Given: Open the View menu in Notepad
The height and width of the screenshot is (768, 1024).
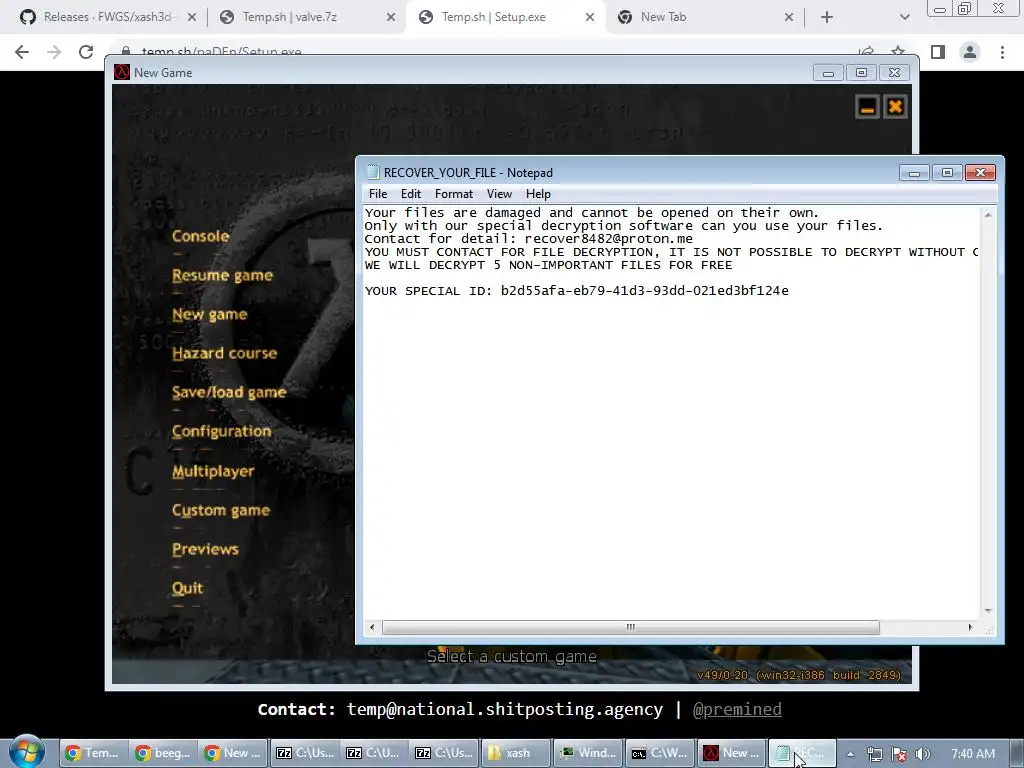Looking at the screenshot, I should (x=499, y=194).
